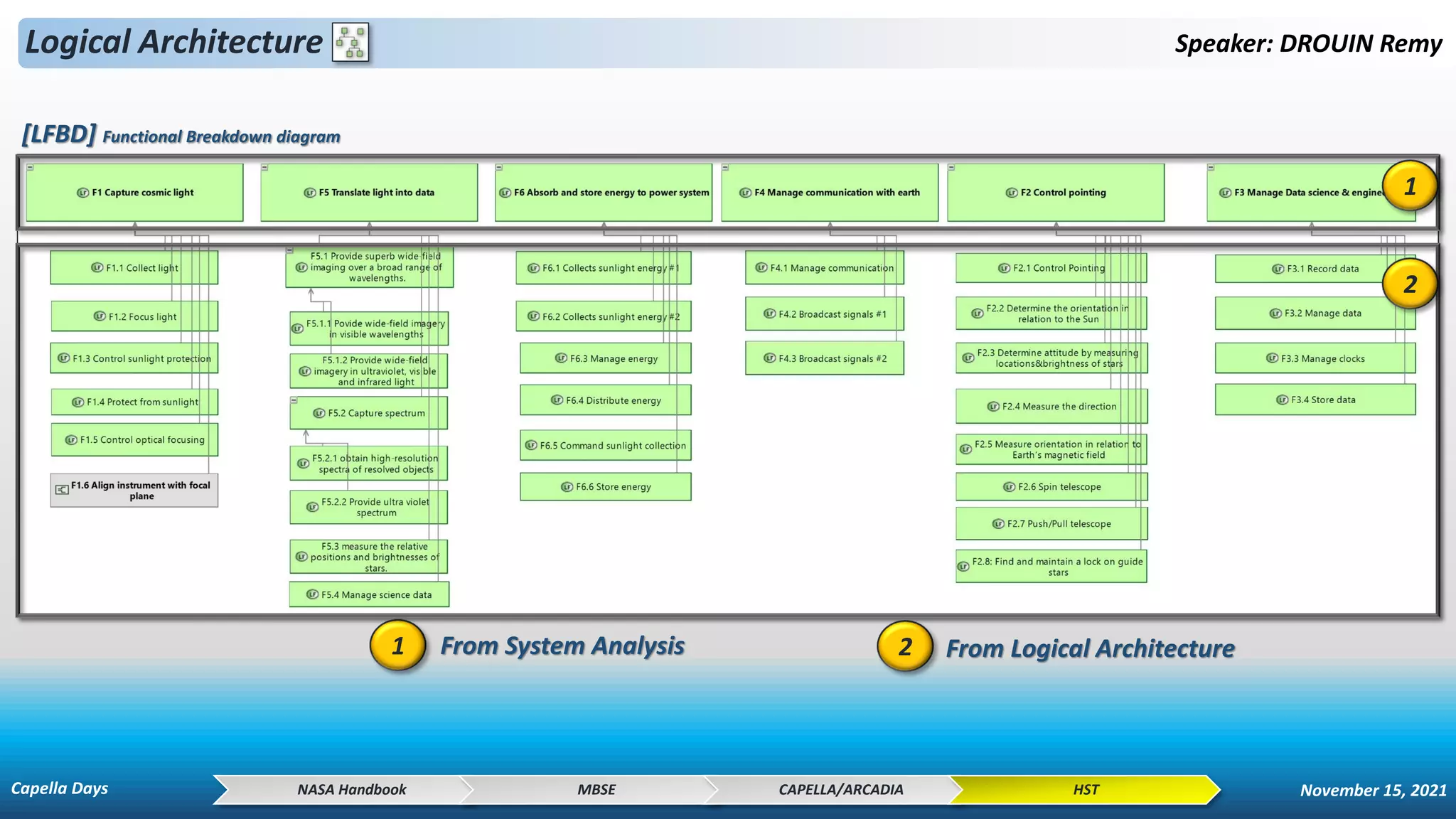Select the F5.2.1 obtain high-resolution spectra box
Screen dimensions: 1456x819
(x=369, y=464)
